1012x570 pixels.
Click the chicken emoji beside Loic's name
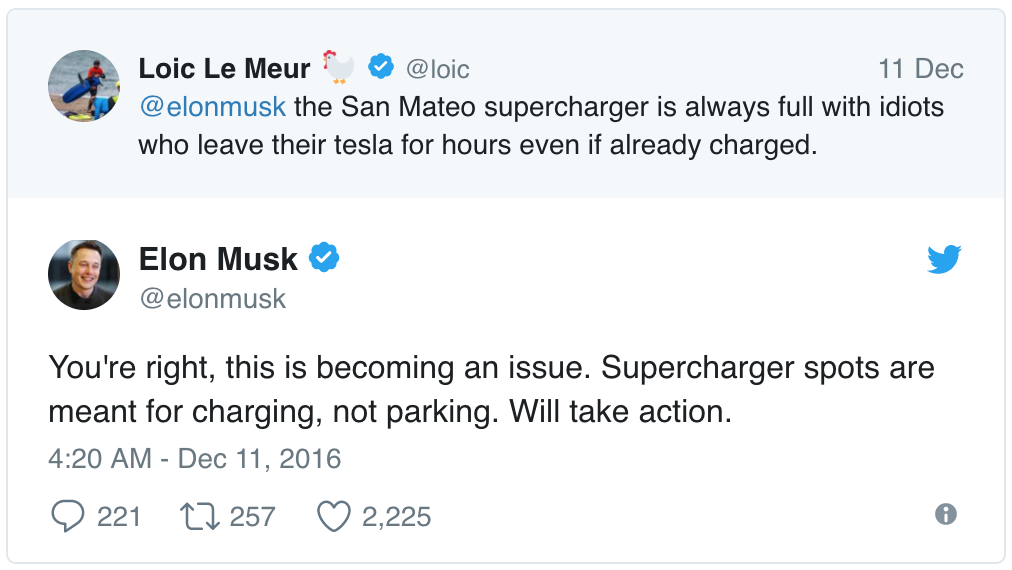pos(338,68)
